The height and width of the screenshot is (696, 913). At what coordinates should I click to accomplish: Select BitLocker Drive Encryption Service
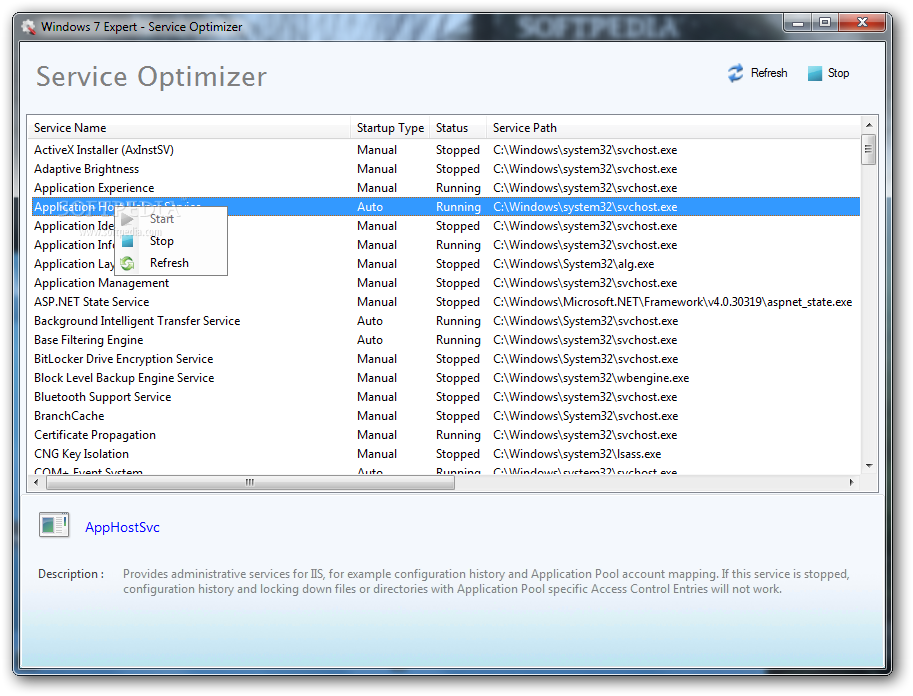pyautogui.click(x=445, y=359)
